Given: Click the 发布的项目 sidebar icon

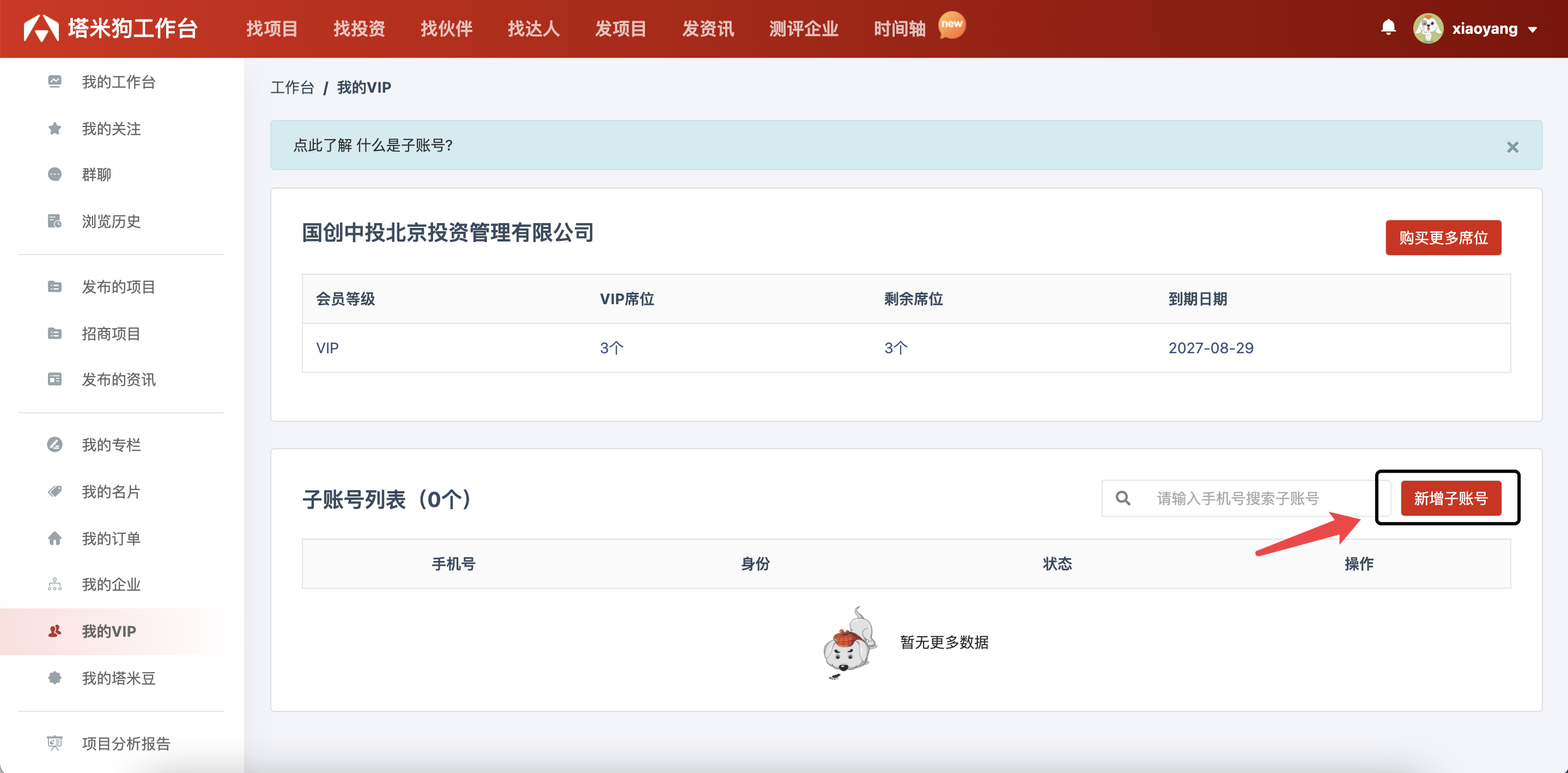Looking at the screenshot, I should point(55,287).
